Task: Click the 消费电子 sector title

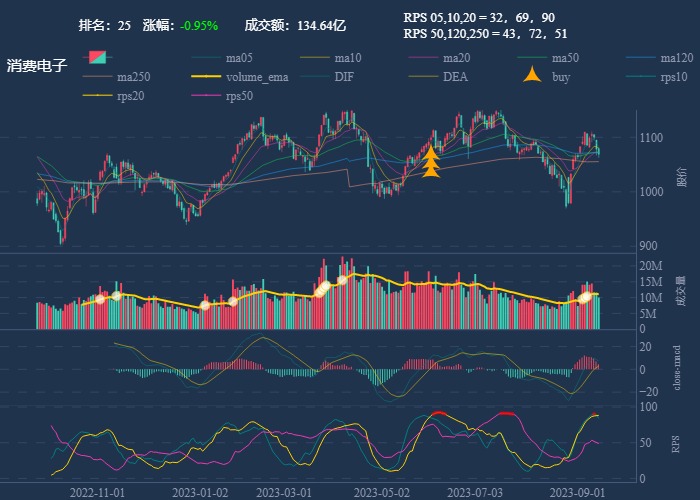Action: 37,66
